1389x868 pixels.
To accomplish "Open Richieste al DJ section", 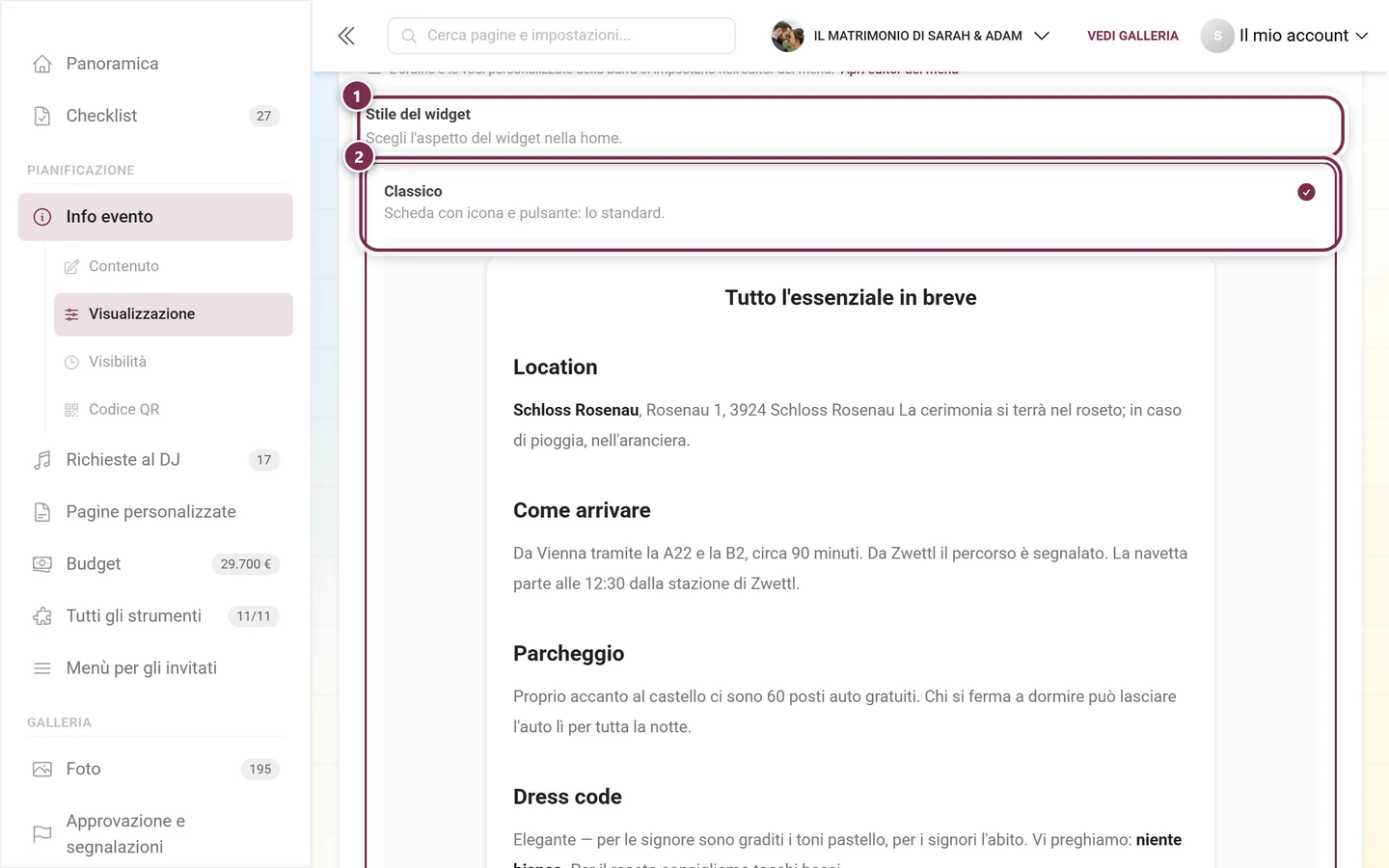I will (155, 460).
